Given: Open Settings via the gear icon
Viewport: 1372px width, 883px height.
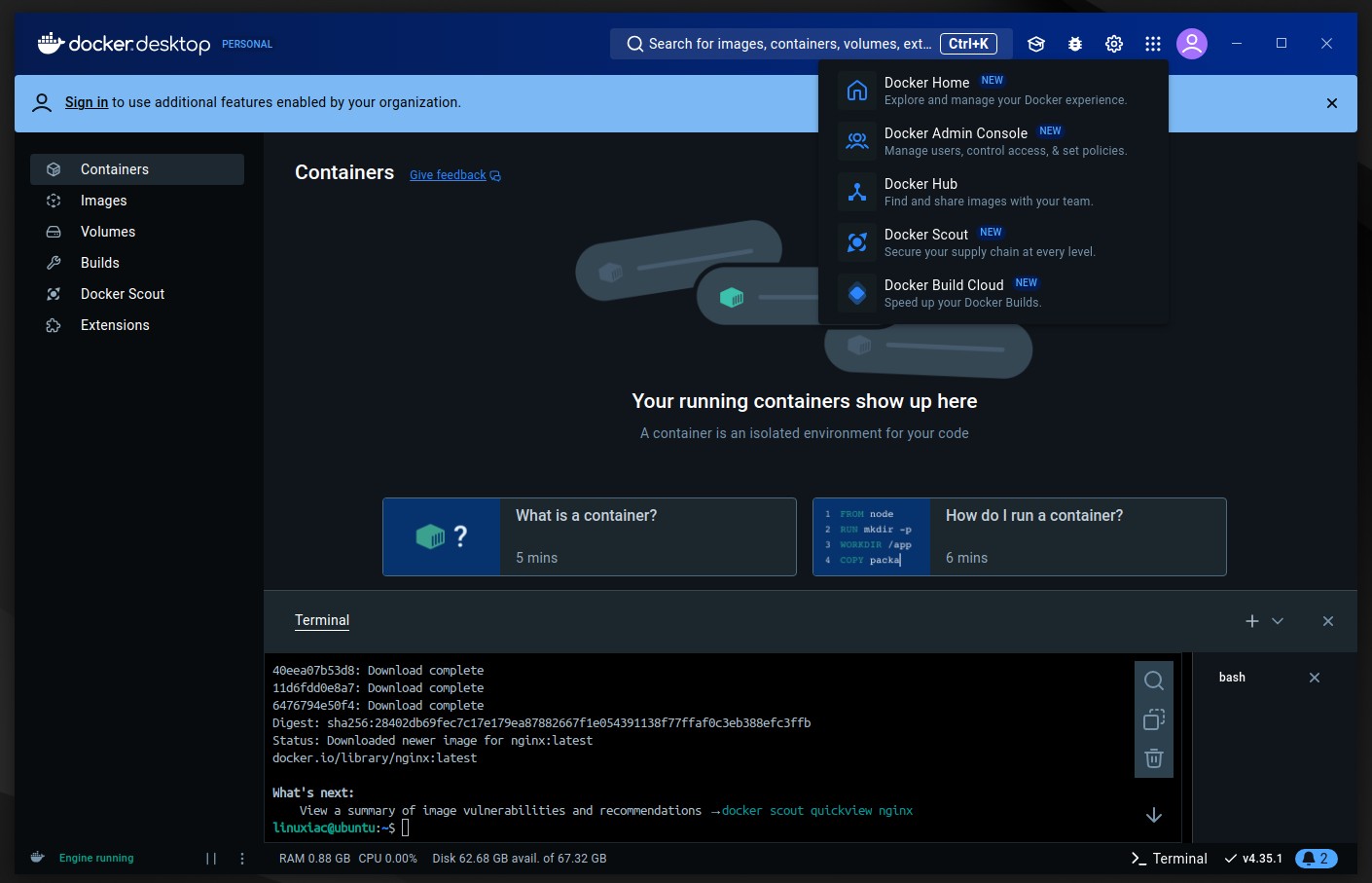Looking at the screenshot, I should point(1114,44).
